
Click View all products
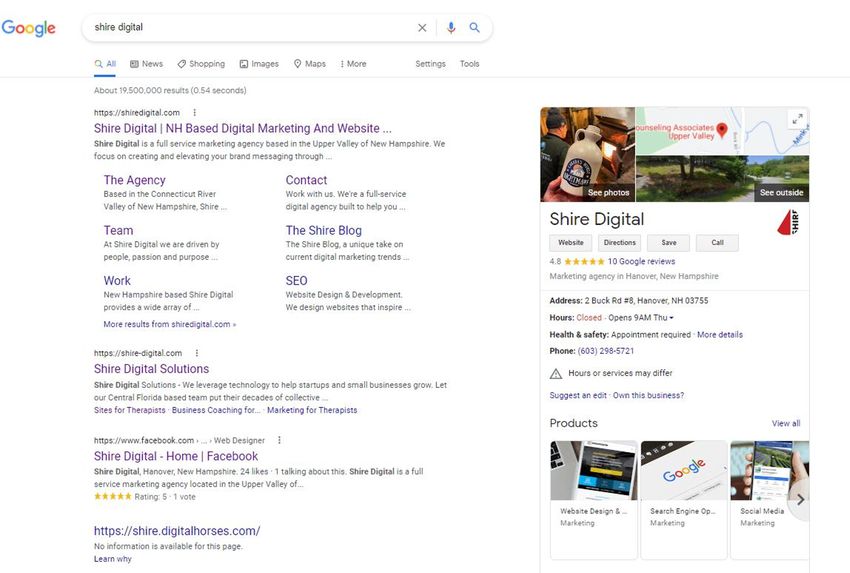pyautogui.click(x=786, y=423)
